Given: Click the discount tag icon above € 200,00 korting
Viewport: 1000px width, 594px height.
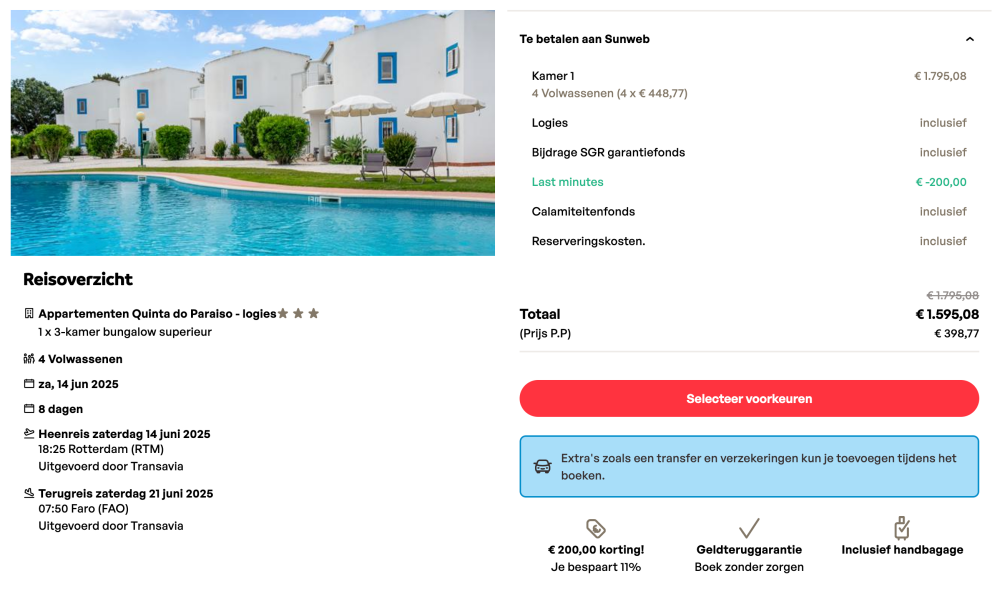Looking at the screenshot, I should point(596,528).
